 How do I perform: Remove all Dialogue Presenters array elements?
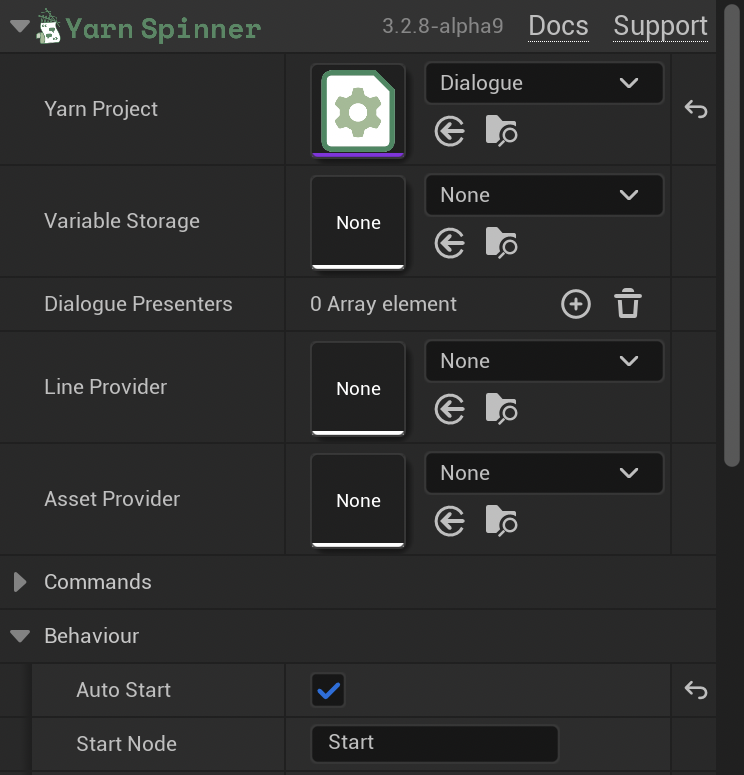(628, 303)
